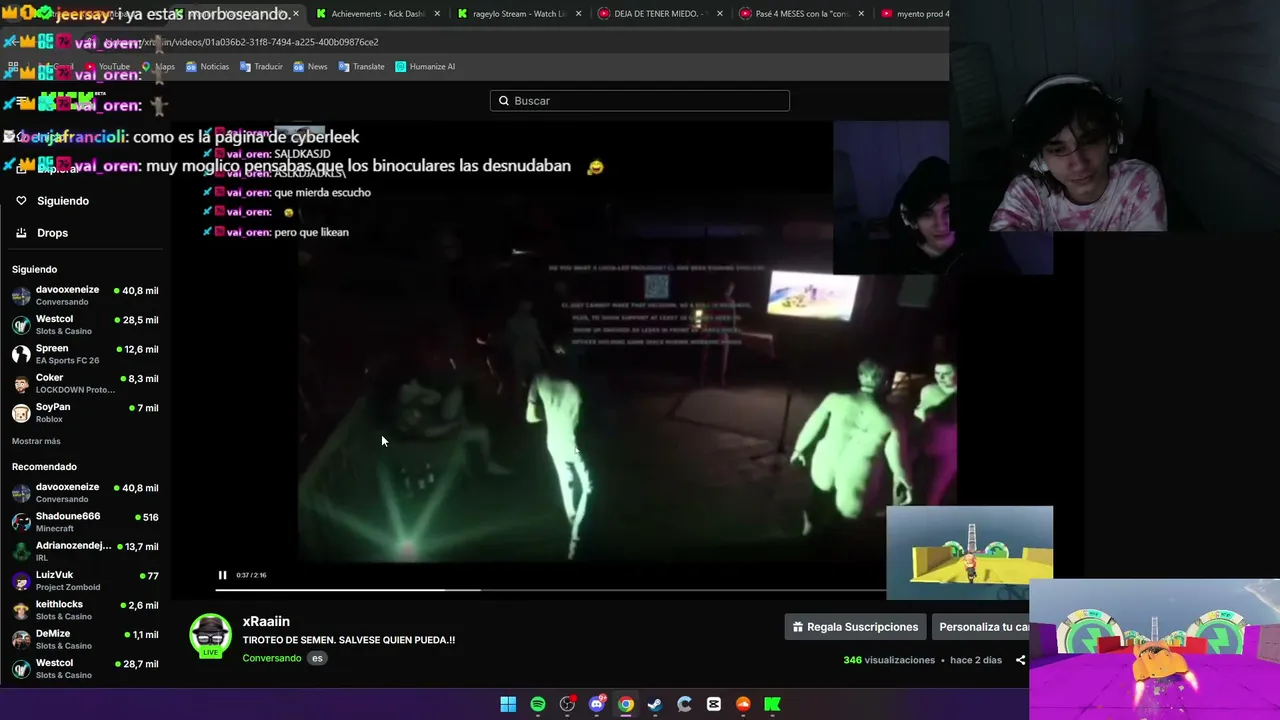Open the Humanize AI bookmark
Viewport: 1280px width, 720px height.
(425, 67)
